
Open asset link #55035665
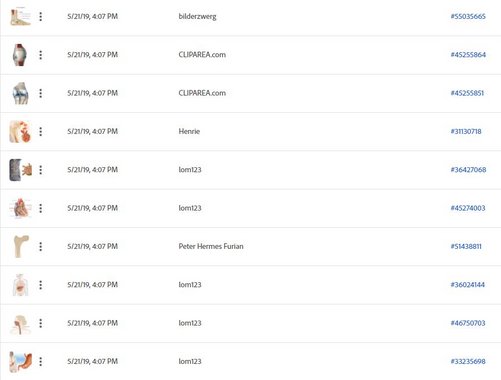[468, 16]
